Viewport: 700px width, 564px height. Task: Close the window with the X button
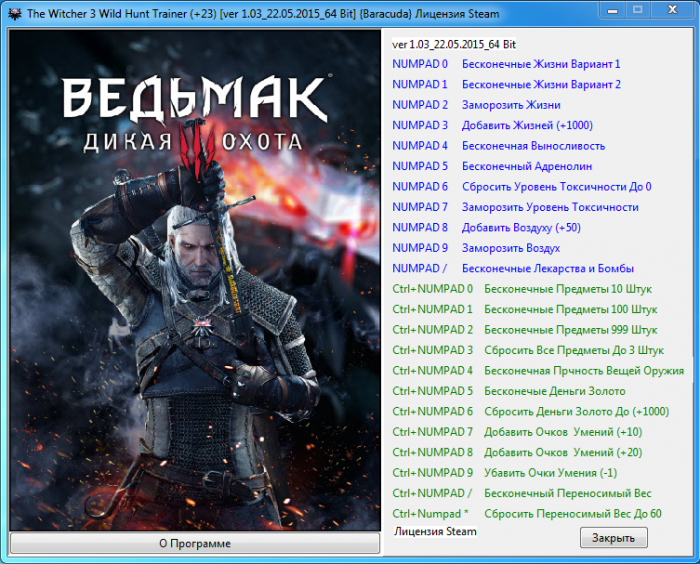[672, 9]
